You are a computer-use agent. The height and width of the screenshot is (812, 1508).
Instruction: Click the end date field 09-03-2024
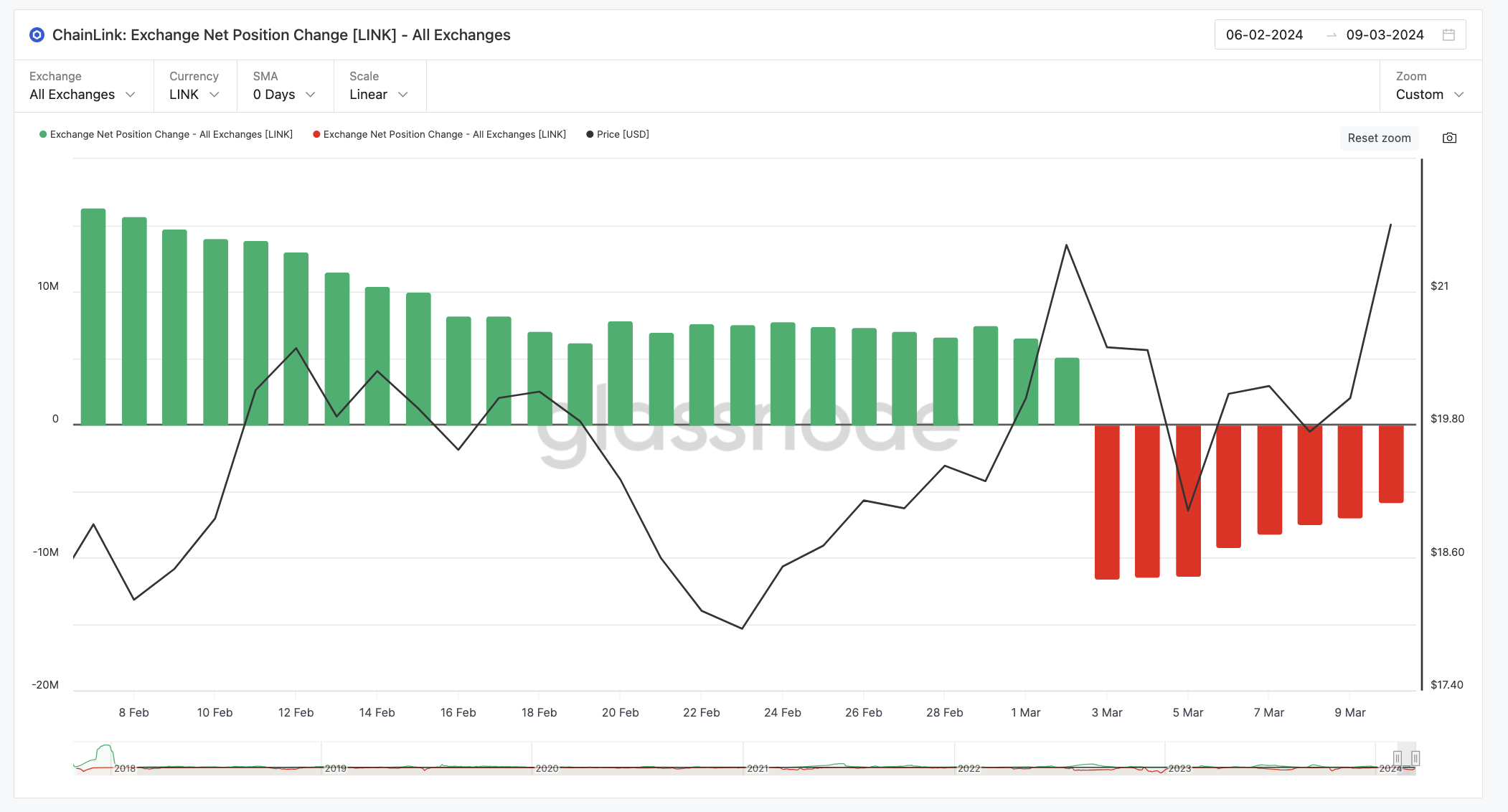[1385, 34]
